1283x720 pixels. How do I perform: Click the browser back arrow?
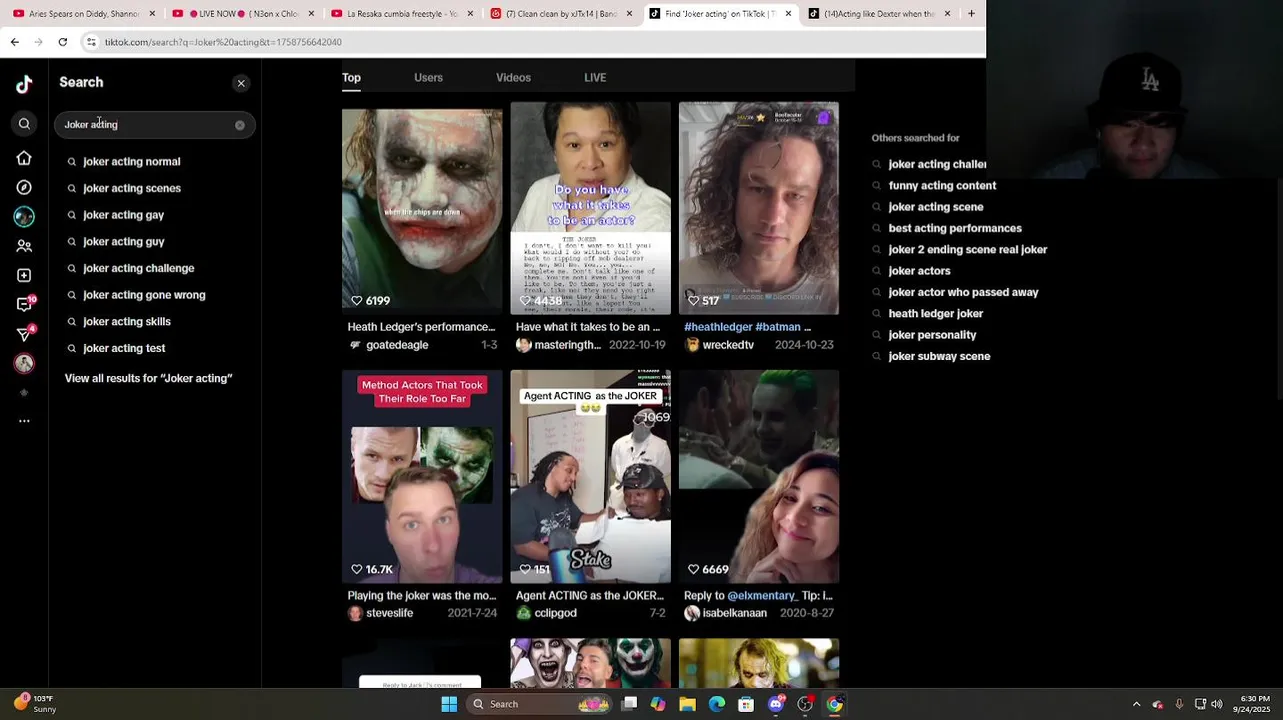point(14,42)
